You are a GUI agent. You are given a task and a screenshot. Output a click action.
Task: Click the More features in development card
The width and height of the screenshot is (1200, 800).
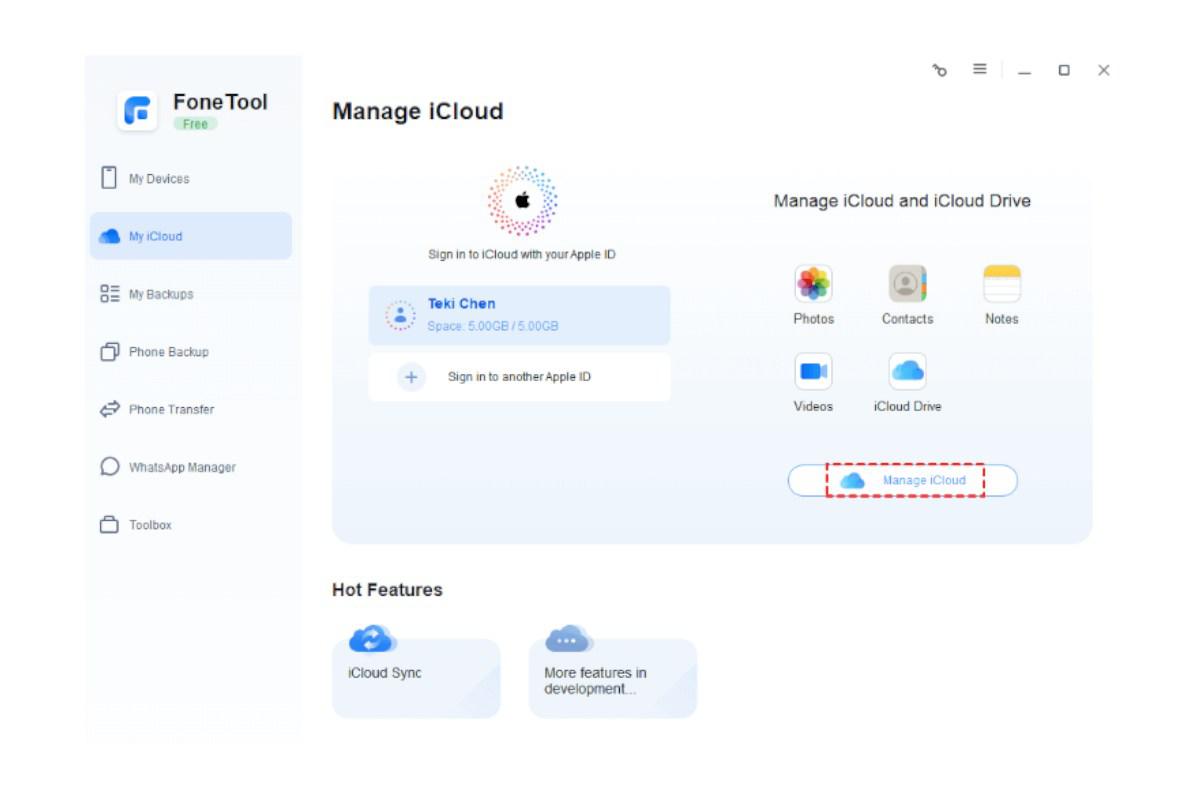coord(612,678)
